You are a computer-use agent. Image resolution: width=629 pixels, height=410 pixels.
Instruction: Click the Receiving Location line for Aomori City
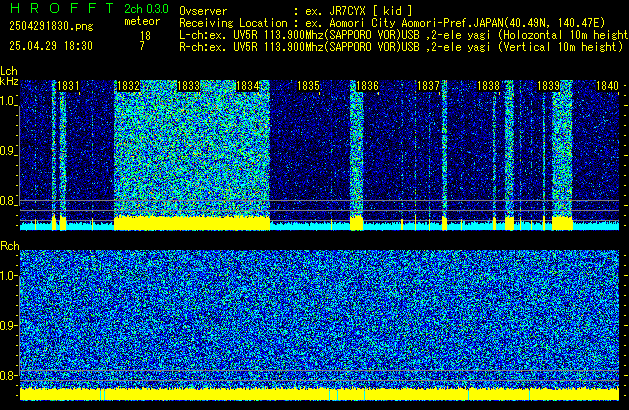coord(392,23)
